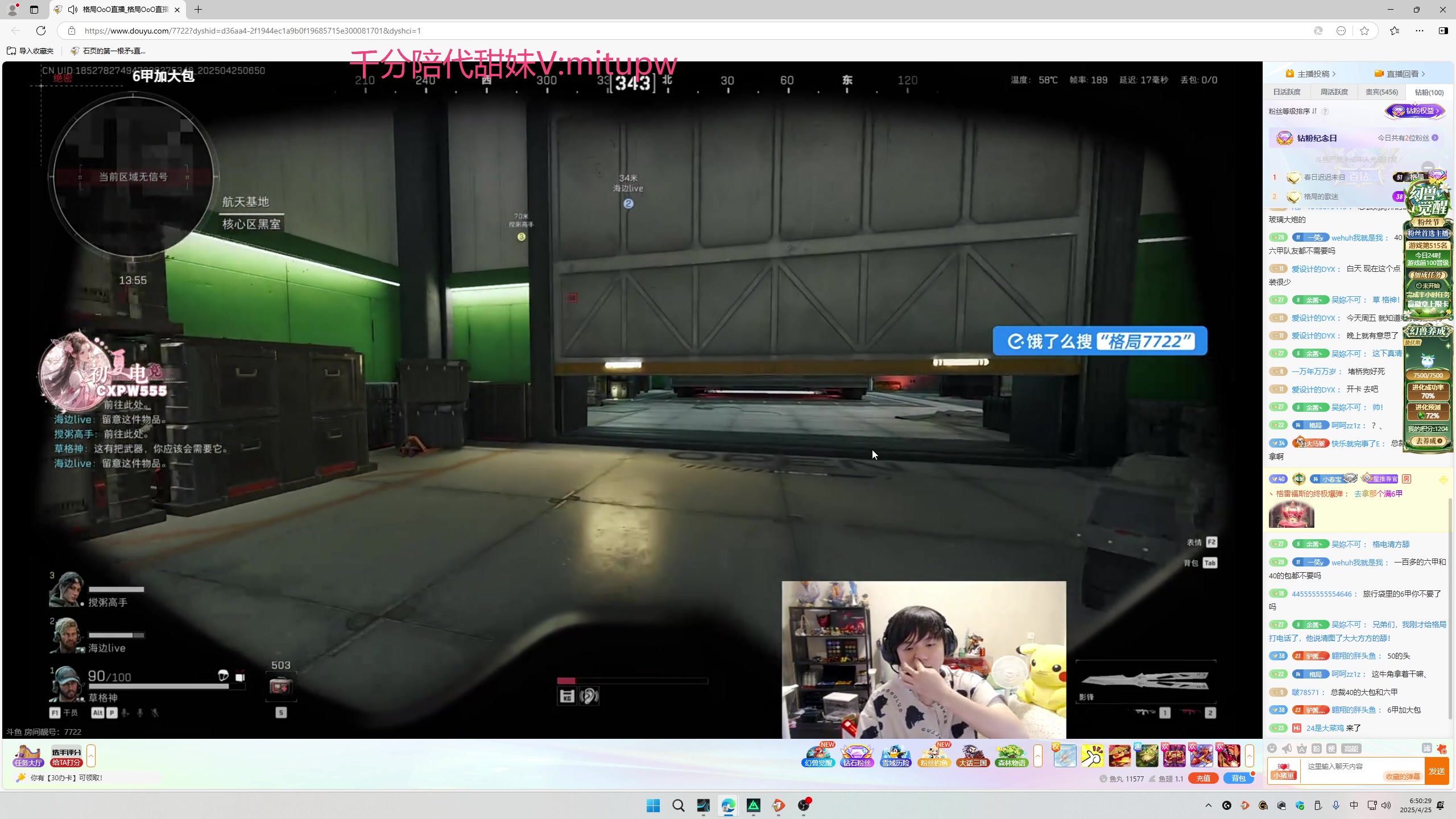Select the yellow clapping hand gift icon
This screenshot has height=819, width=1456.
coord(1093,756)
